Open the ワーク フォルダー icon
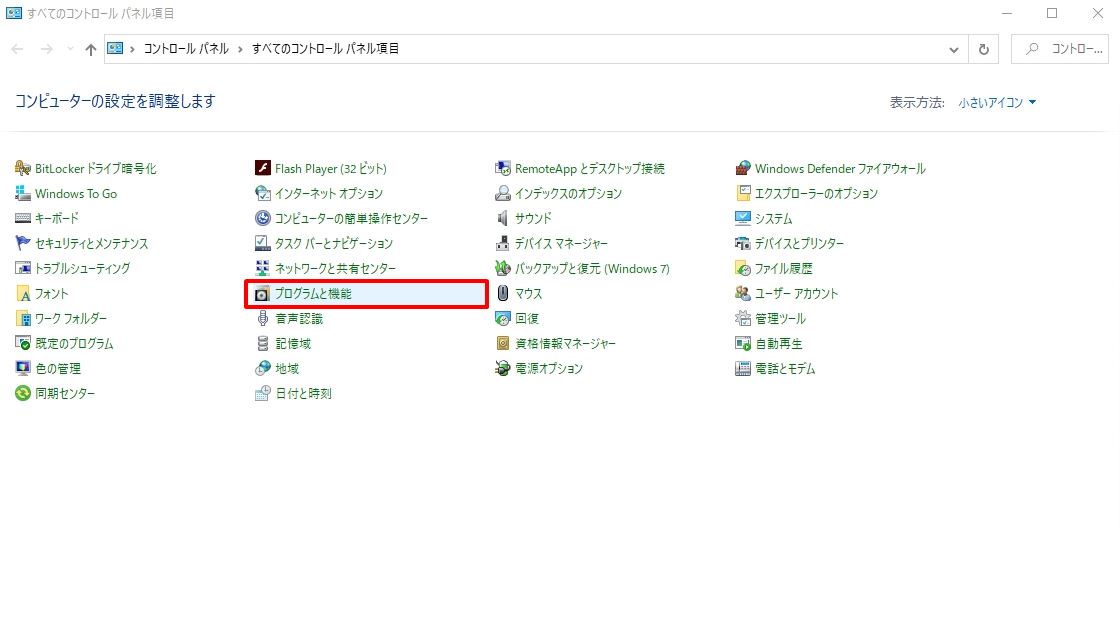Image resolution: width=1120 pixels, height=629 pixels. (x=23, y=318)
